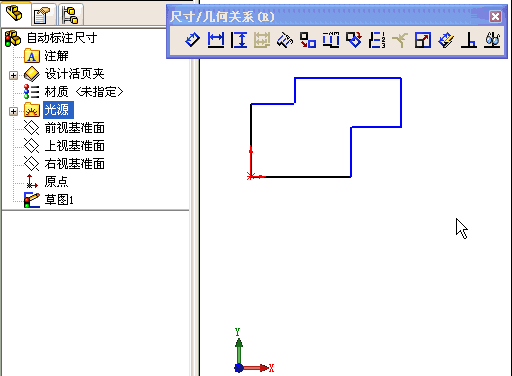This screenshot has width=512, height=376.
Task: Select the 上视基准面 plane
Action: pyautogui.click(x=64, y=146)
